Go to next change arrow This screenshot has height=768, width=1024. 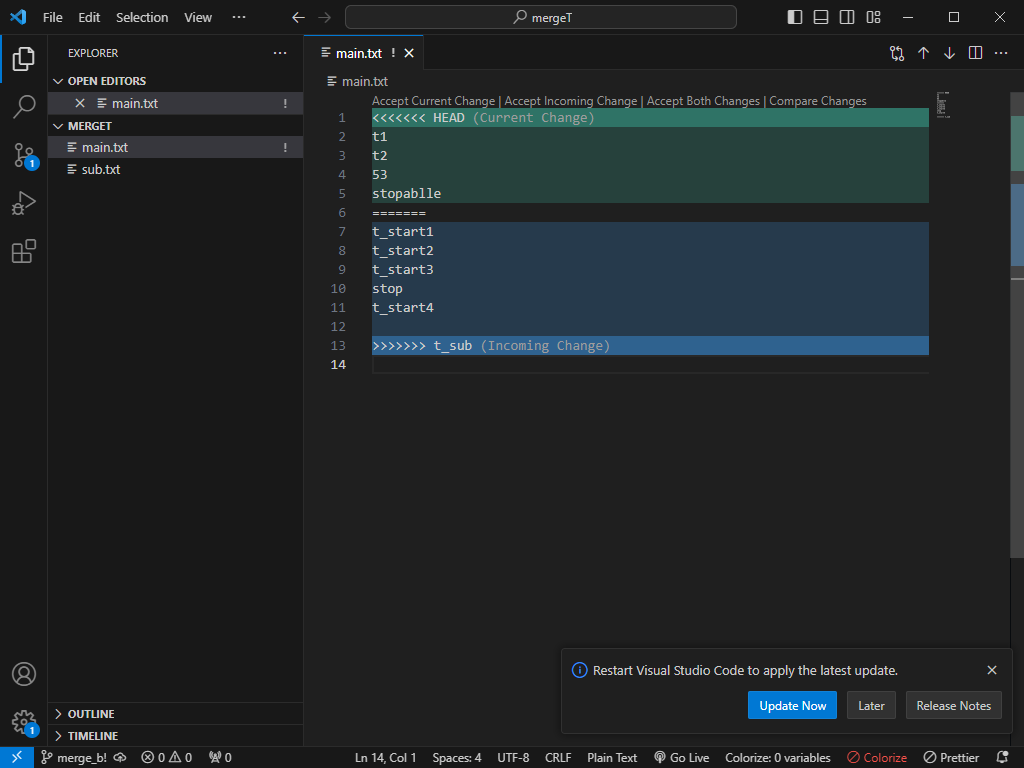pyautogui.click(x=949, y=53)
